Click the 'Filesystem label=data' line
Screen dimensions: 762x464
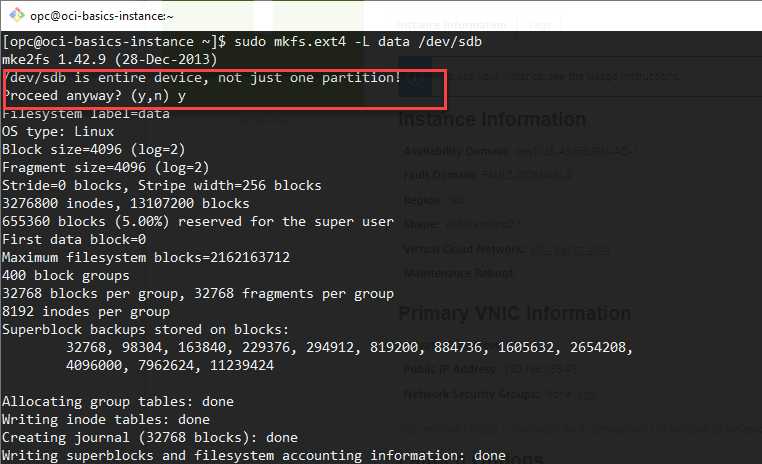[x=86, y=114]
